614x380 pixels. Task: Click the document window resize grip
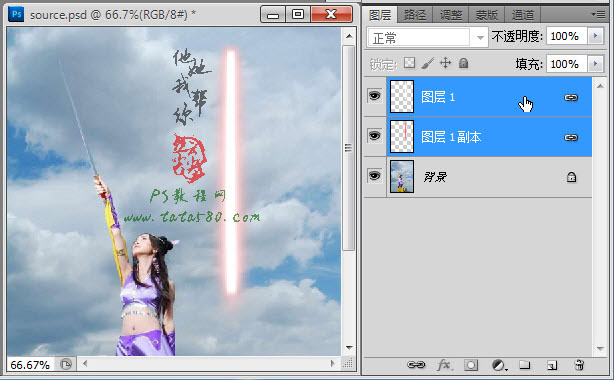tap(348, 364)
